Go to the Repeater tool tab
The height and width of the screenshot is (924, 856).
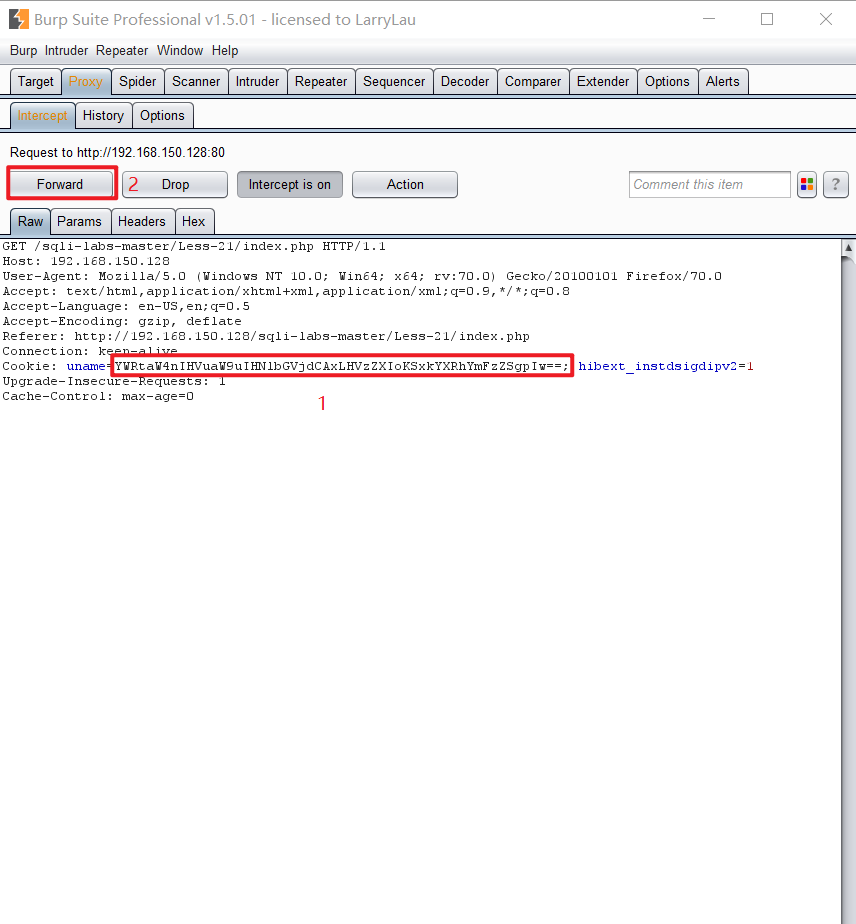click(320, 81)
